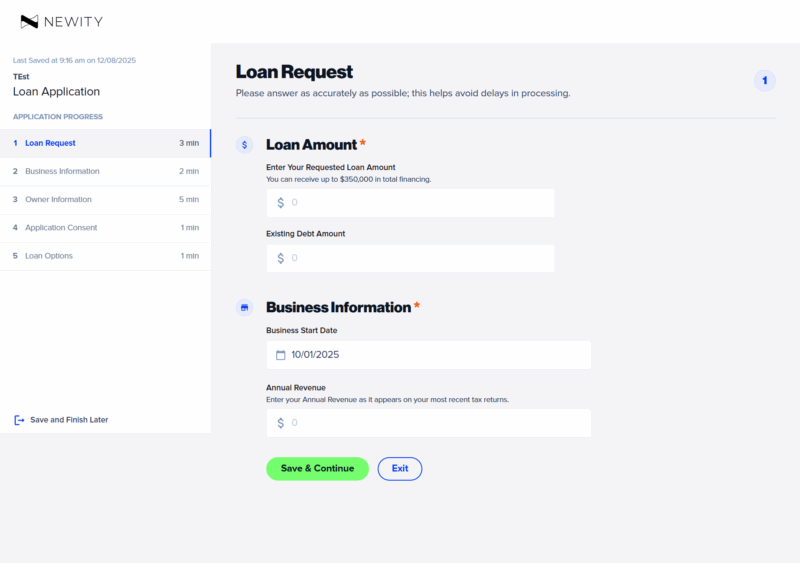Click the Exit button
The width and height of the screenshot is (800, 563).
pyautogui.click(x=400, y=468)
